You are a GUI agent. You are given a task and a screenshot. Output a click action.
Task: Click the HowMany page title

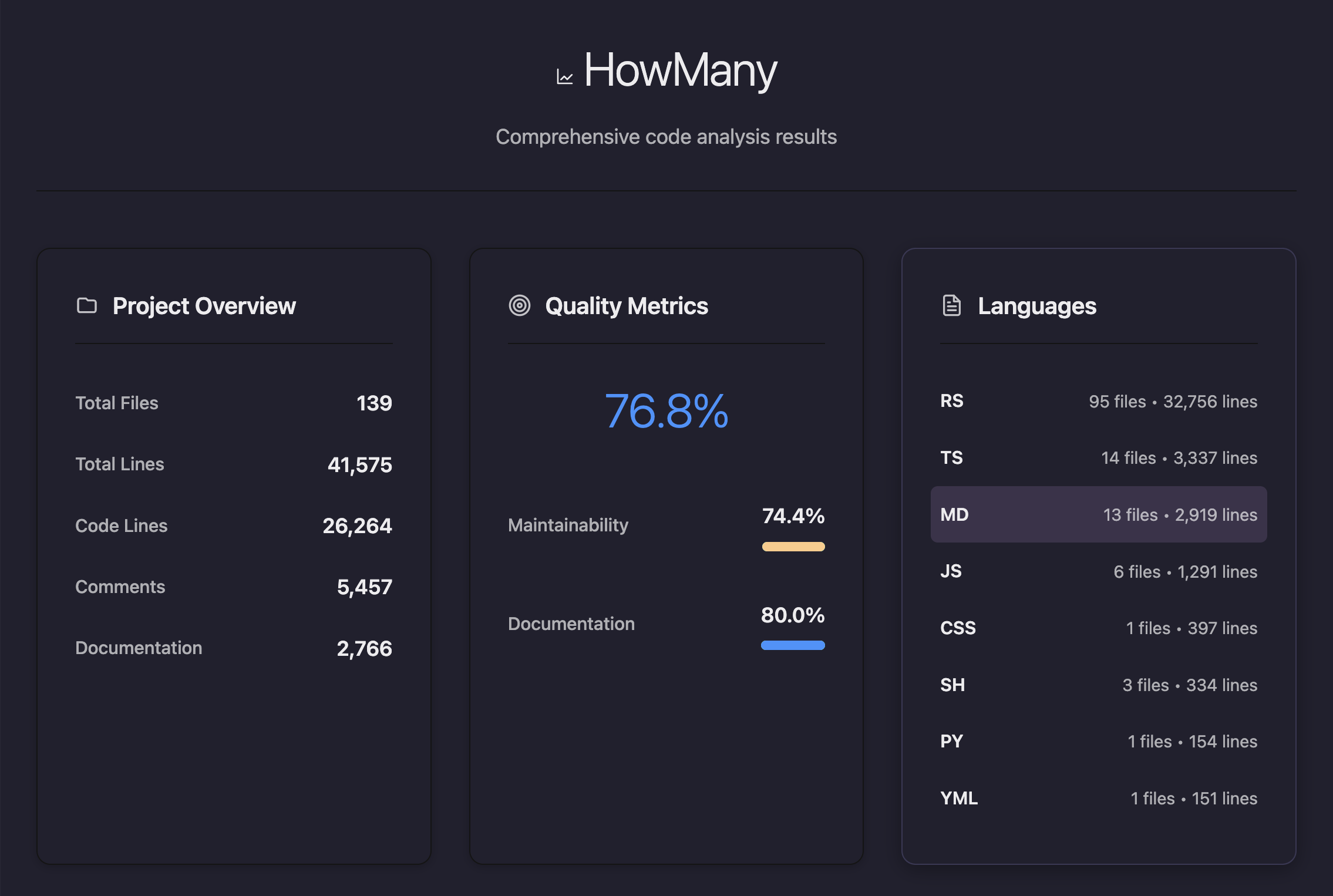tap(680, 70)
